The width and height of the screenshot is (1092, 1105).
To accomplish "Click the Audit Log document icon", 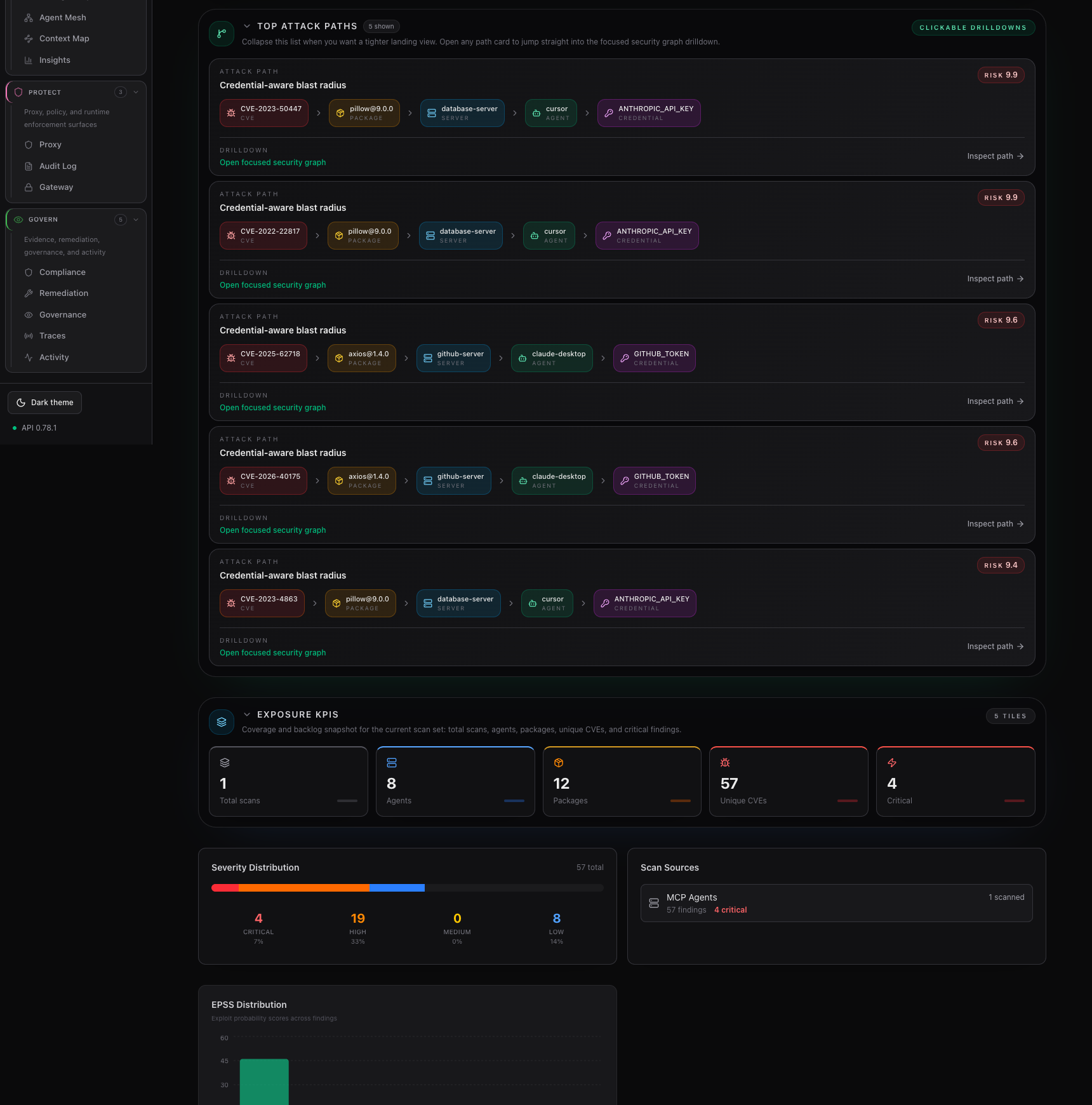I will pyautogui.click(x=29, y=166).
